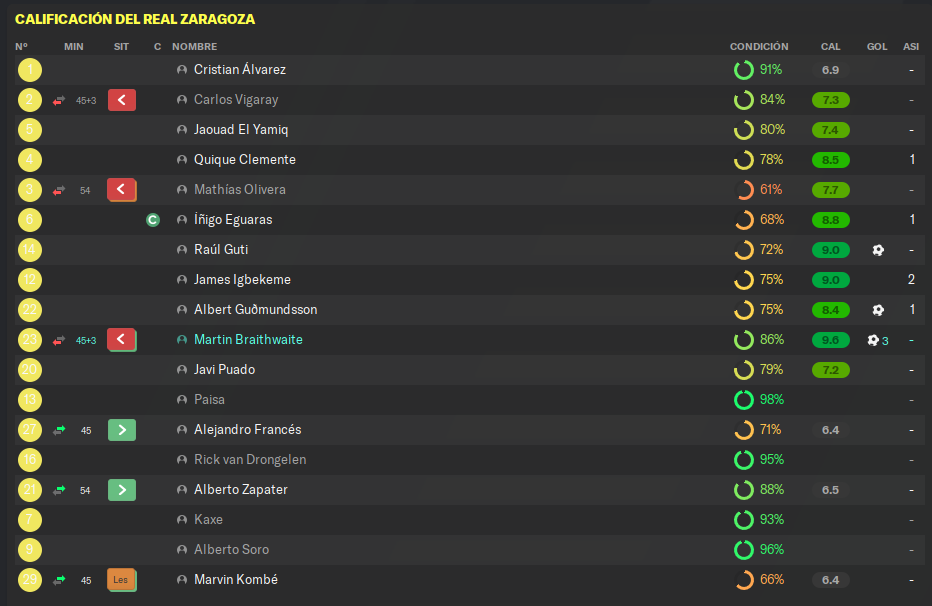Open Martin Braithwaite's player profile
The height and width of the screenshot is (606, 932).
248,340
